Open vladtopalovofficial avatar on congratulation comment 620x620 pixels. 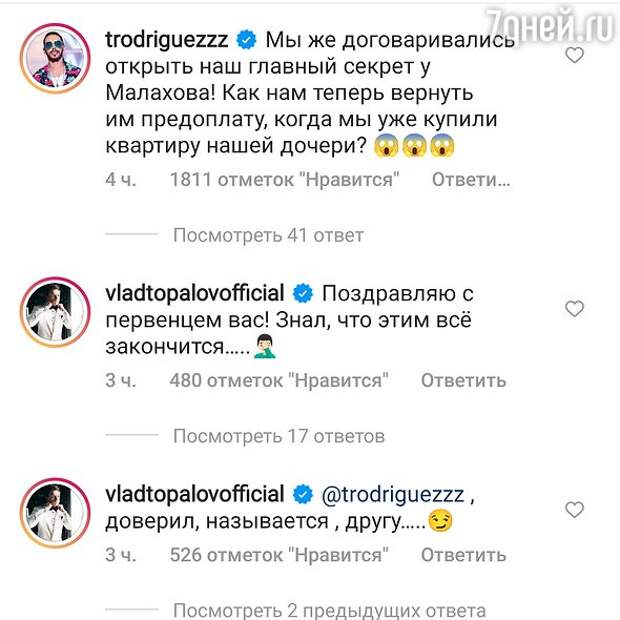pos(55,312)
